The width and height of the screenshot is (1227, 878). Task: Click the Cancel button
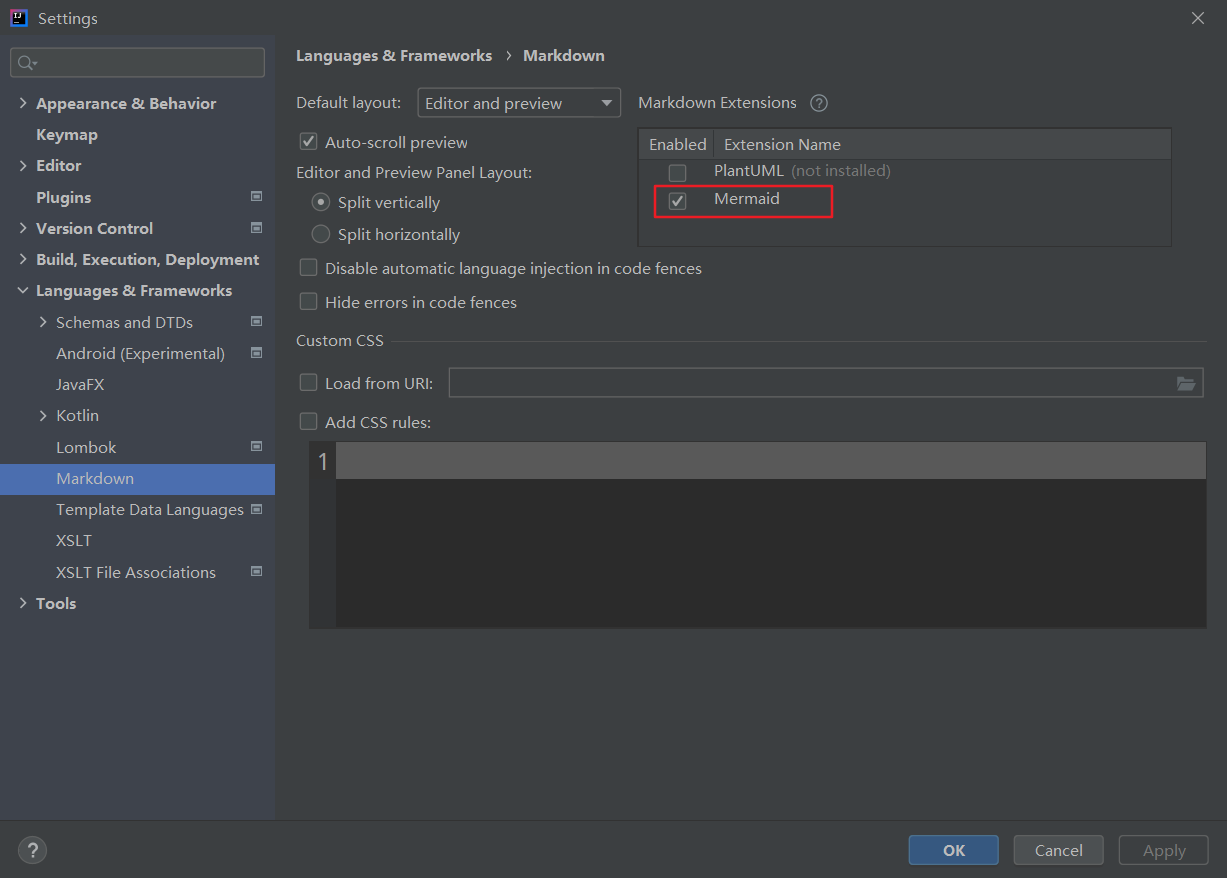point(1058,849)
